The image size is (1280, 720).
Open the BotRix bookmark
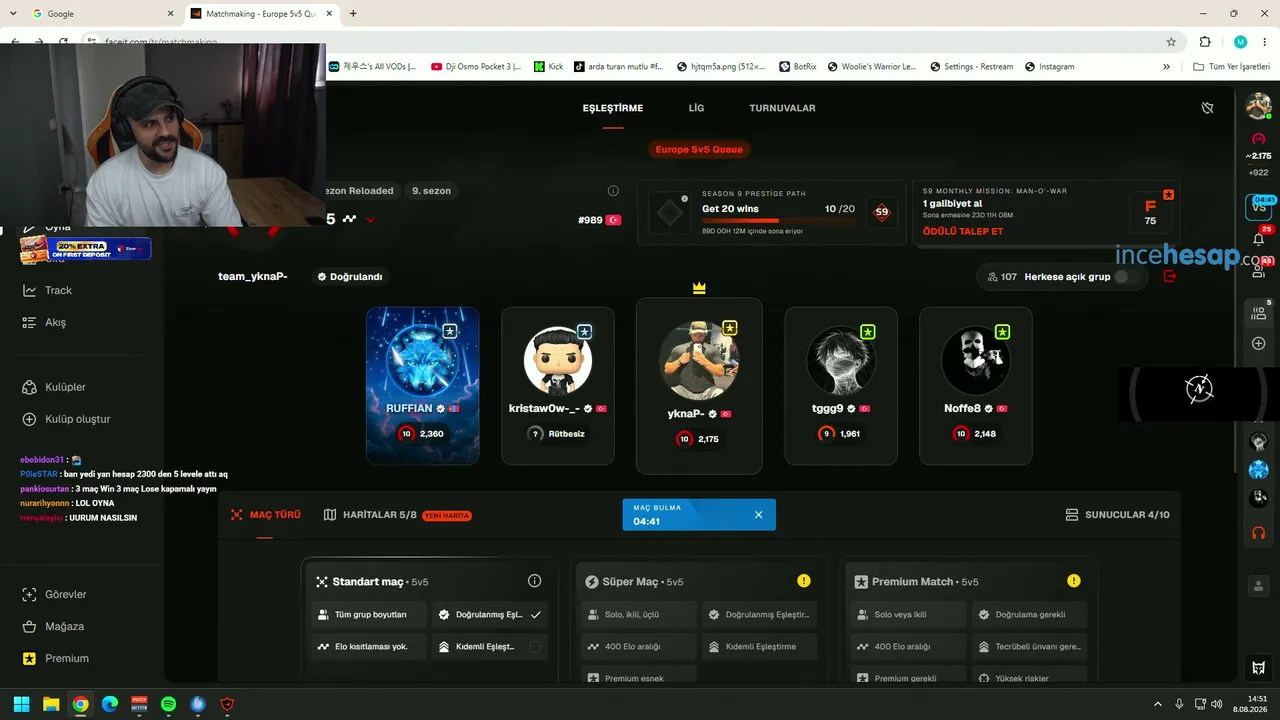(x=797, y=67)
